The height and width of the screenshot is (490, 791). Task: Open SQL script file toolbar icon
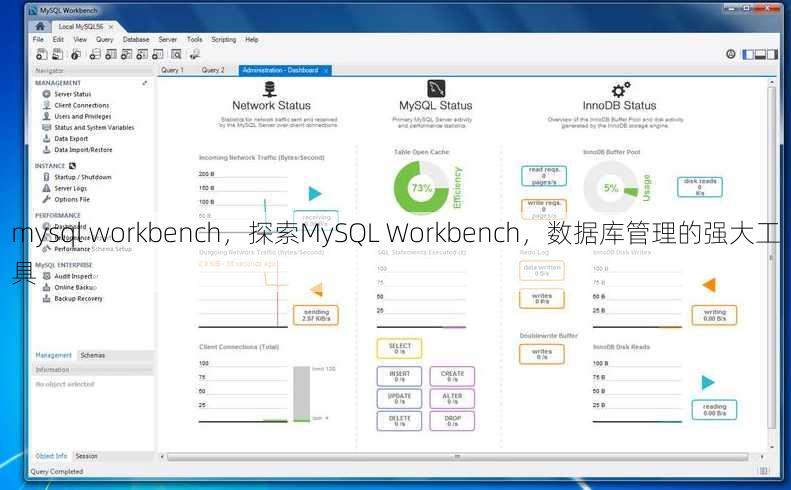pyautogui.click(x=58, y=54)
